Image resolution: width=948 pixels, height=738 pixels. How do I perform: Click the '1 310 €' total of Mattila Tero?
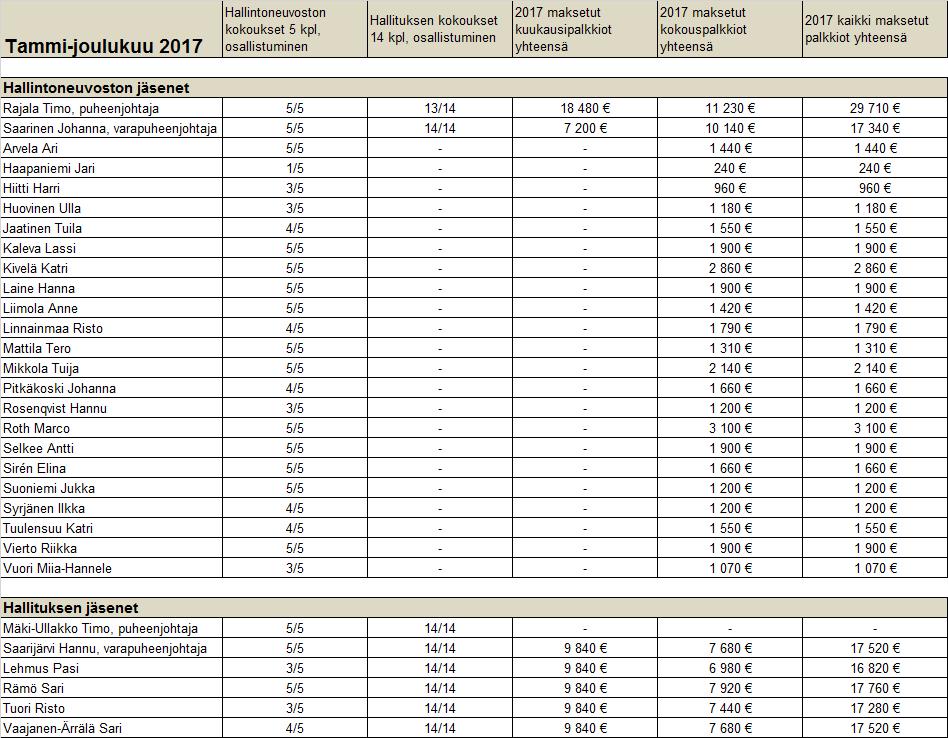point(875,348)
